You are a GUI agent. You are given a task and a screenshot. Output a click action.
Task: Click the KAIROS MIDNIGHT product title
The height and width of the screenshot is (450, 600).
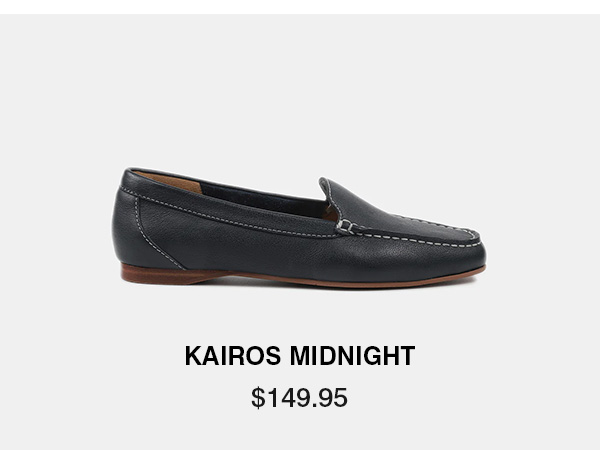click(x=300, y=356)
